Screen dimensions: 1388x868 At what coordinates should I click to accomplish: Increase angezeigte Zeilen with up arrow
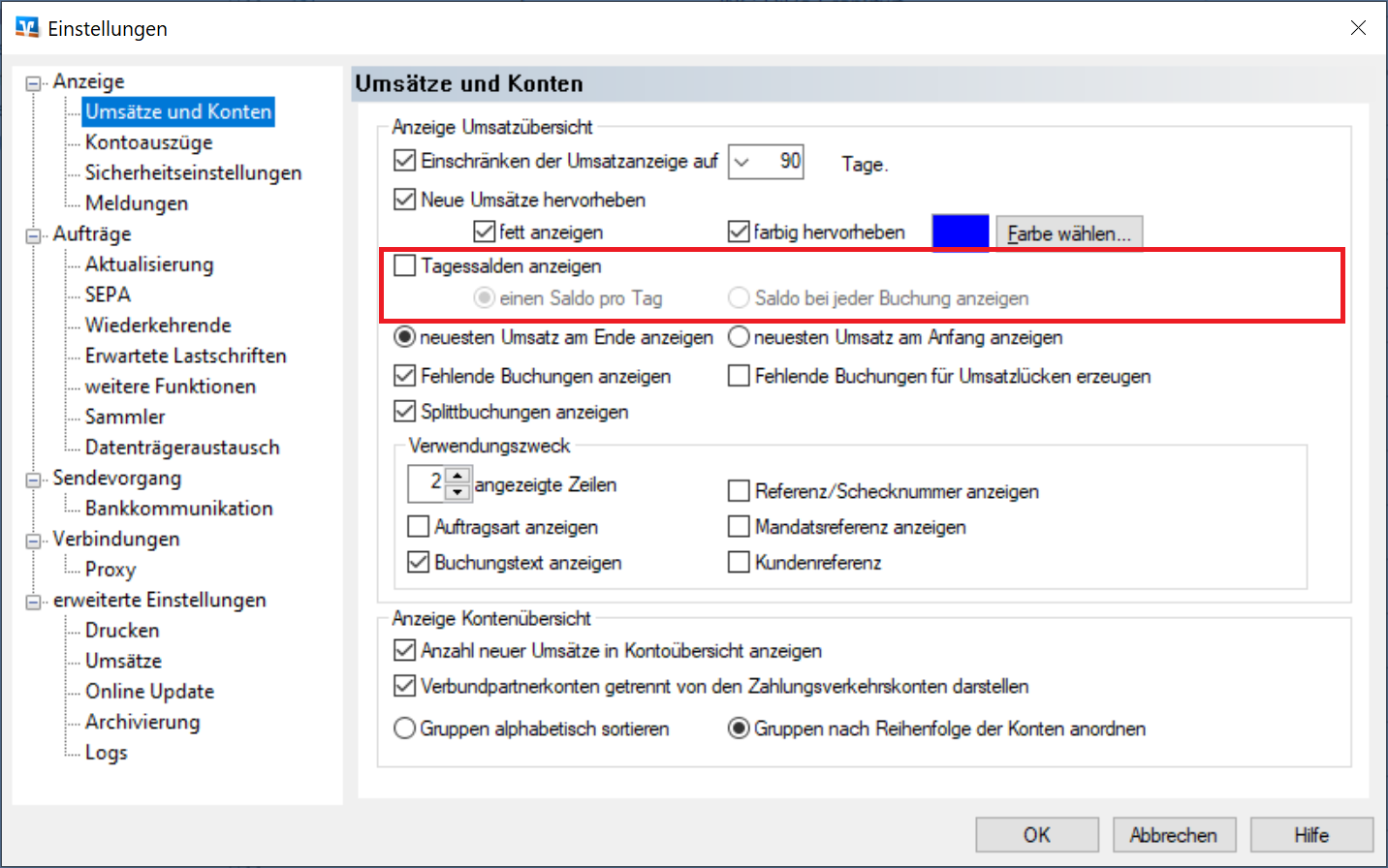(x=457, y=476)
